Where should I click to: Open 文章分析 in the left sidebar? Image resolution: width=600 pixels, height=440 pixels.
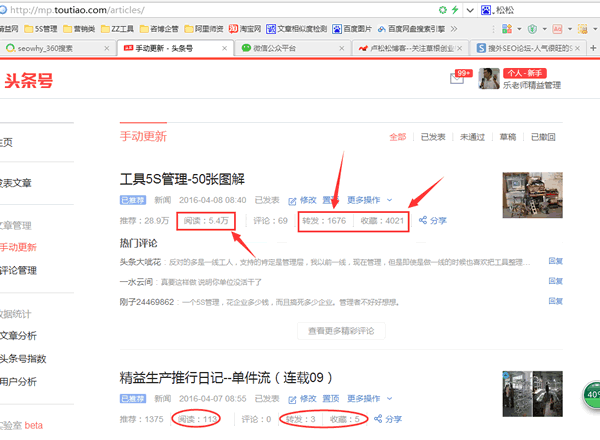(18, 335)
